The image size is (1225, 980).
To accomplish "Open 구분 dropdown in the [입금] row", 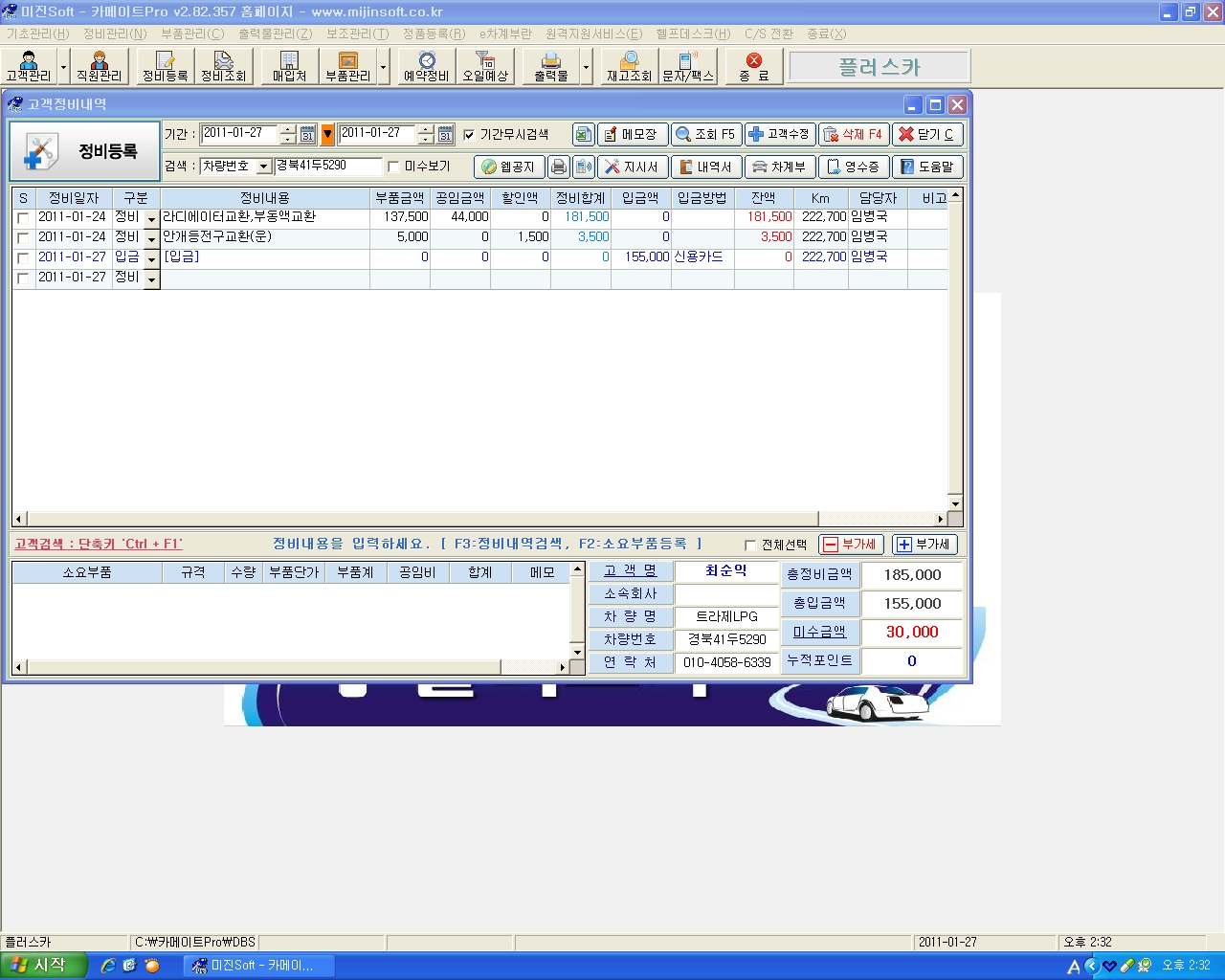I will tap(151, 259).
